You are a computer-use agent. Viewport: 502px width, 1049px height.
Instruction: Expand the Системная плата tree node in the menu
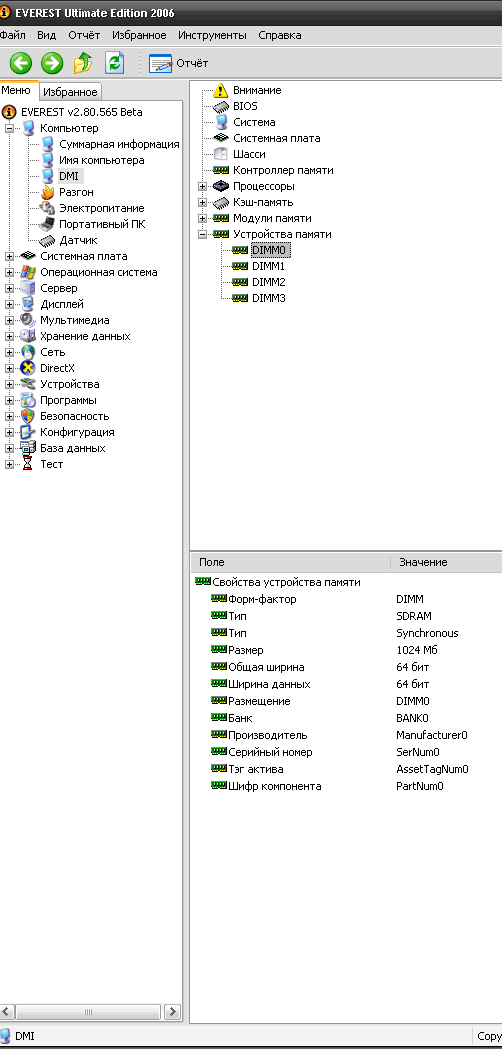click(x=9, y=256)
